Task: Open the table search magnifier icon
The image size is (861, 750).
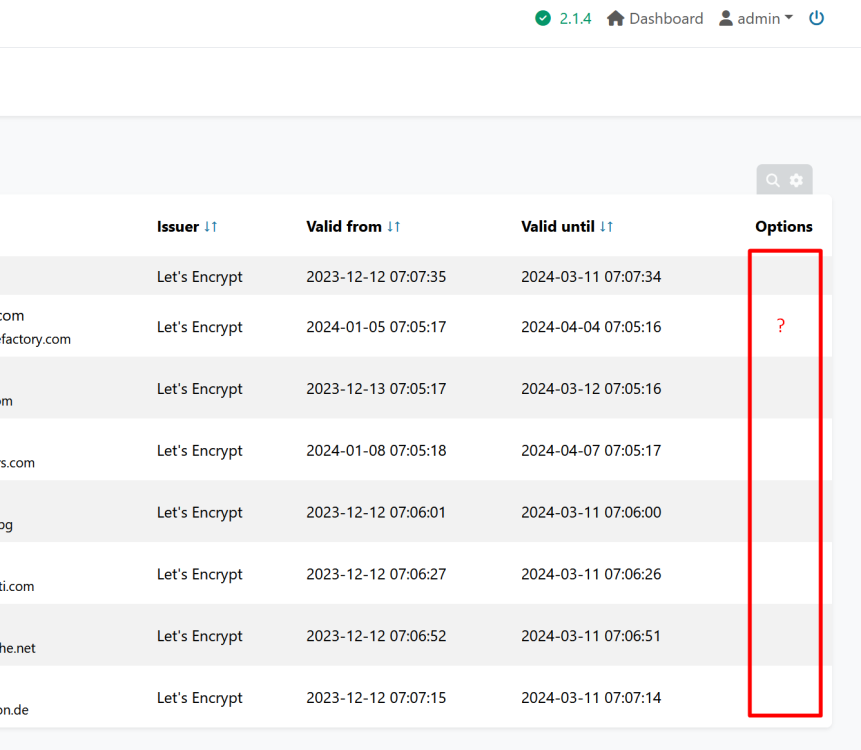Action: (773, 180)
